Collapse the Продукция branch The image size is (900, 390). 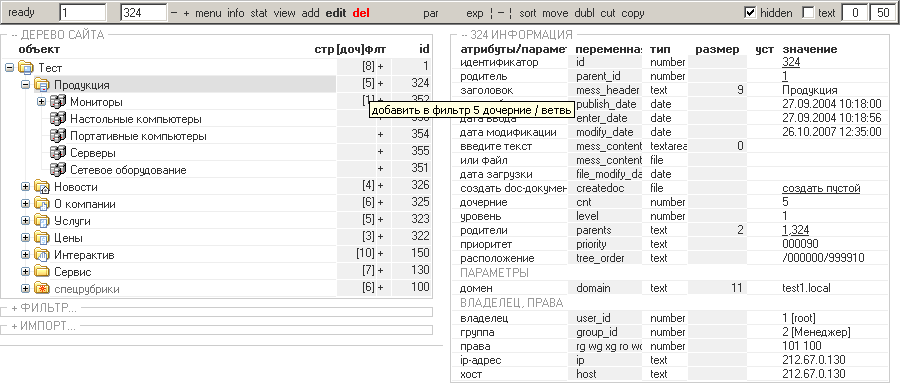(25, 84)
